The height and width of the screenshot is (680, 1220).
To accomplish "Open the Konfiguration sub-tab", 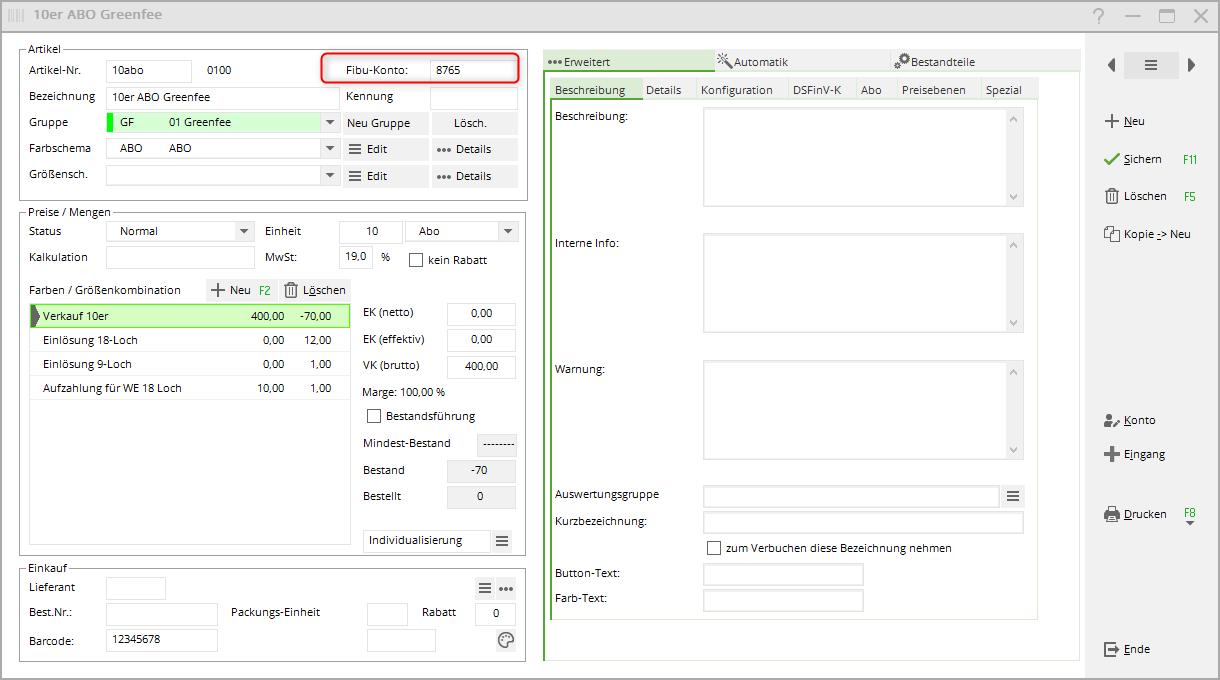I will point(736,90).
